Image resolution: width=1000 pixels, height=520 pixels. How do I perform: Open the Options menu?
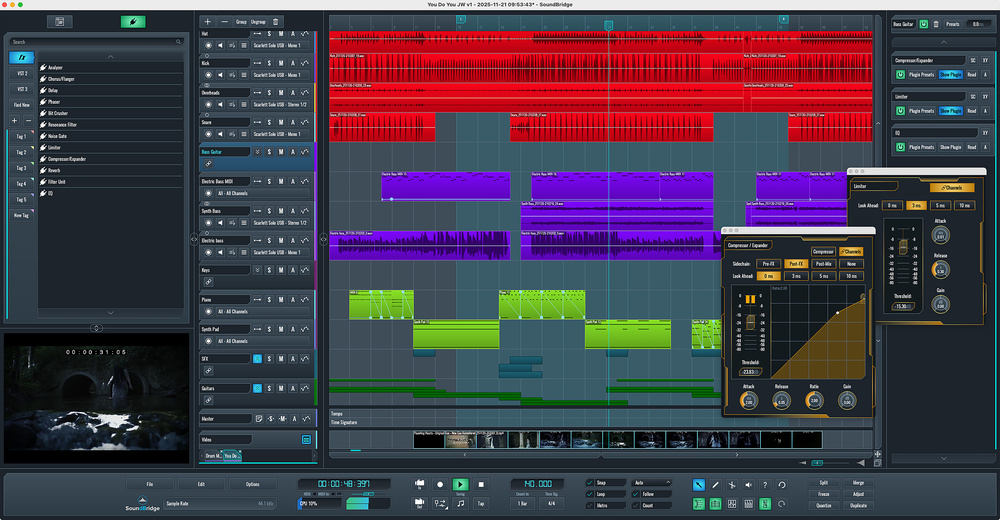(x=252, y=484)
